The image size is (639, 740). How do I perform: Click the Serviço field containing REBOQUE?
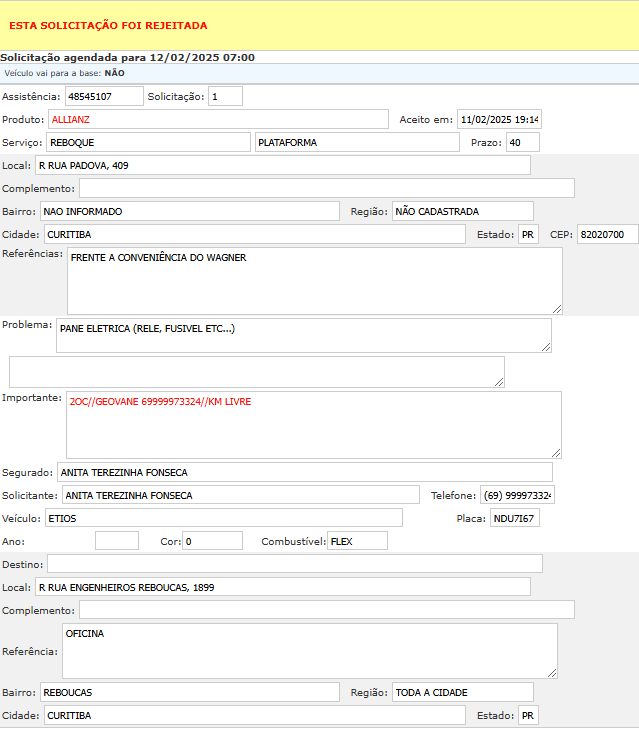click(148, 142)
